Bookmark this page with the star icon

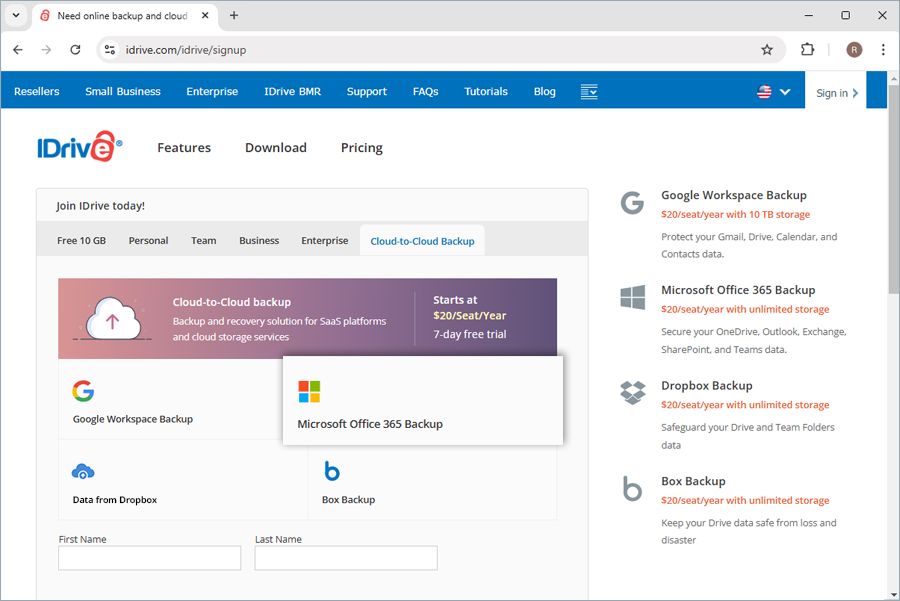[767, 50]
